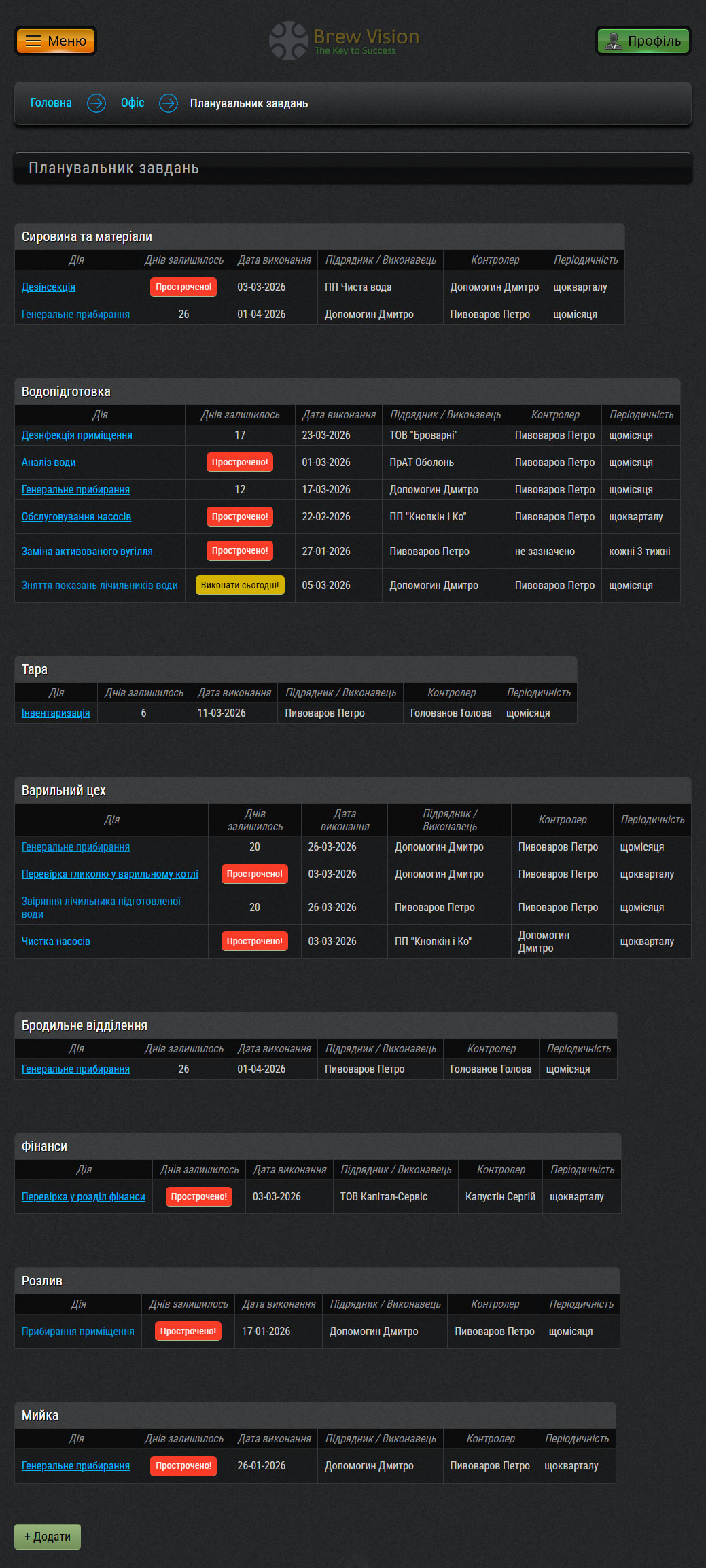Click the yellow Виконати сьогодні! badge
Image resolution: width=706 pixels, height=1568 pixels.
(240, 585)
